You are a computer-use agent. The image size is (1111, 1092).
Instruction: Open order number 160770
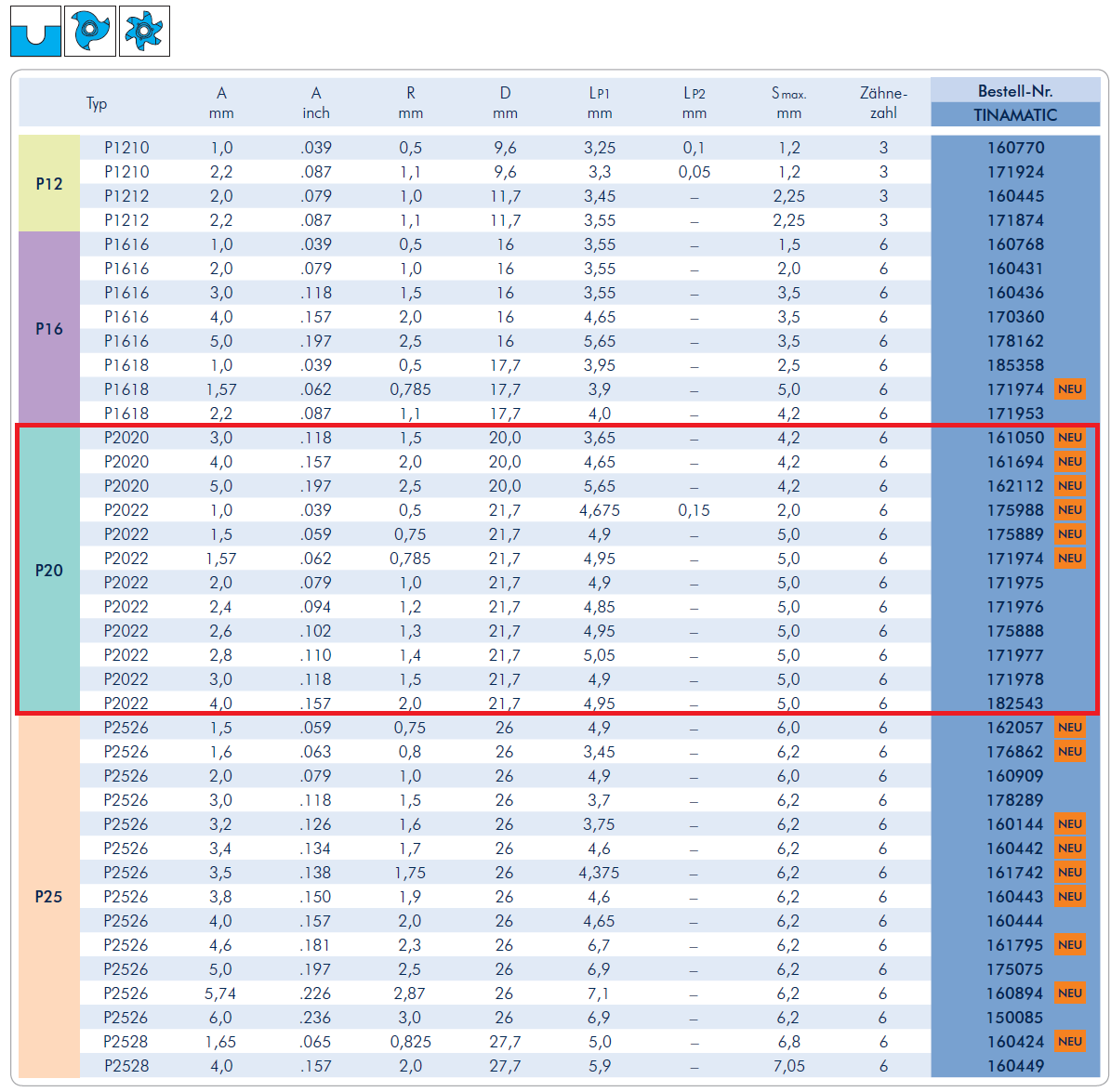1014,148
